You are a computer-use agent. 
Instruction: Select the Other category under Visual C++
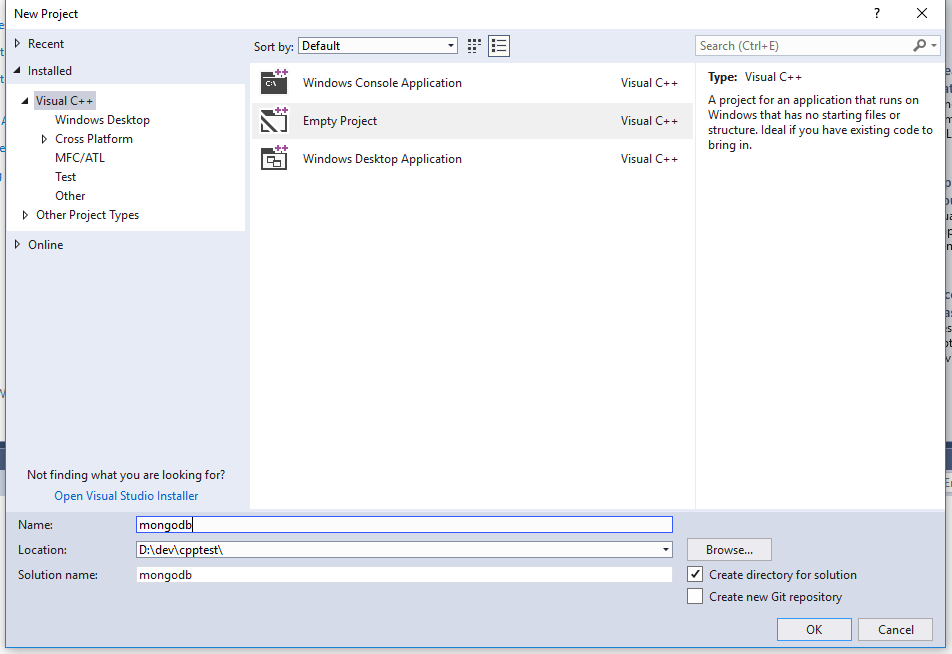pyautogui.click(x=70, y=196)
